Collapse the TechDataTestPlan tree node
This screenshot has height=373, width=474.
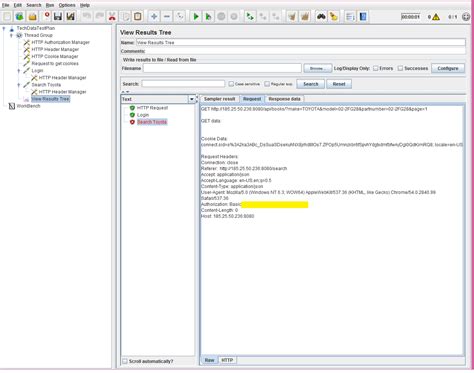[x=4, y=28]
